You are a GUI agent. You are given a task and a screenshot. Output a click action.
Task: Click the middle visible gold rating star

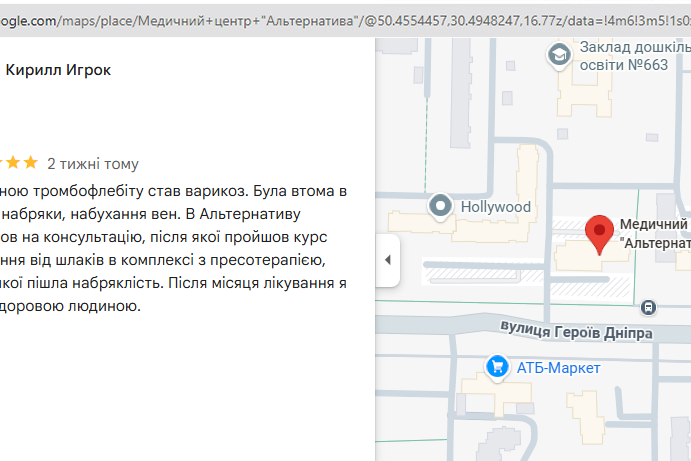pyautogui.click(x=14, y=163)
